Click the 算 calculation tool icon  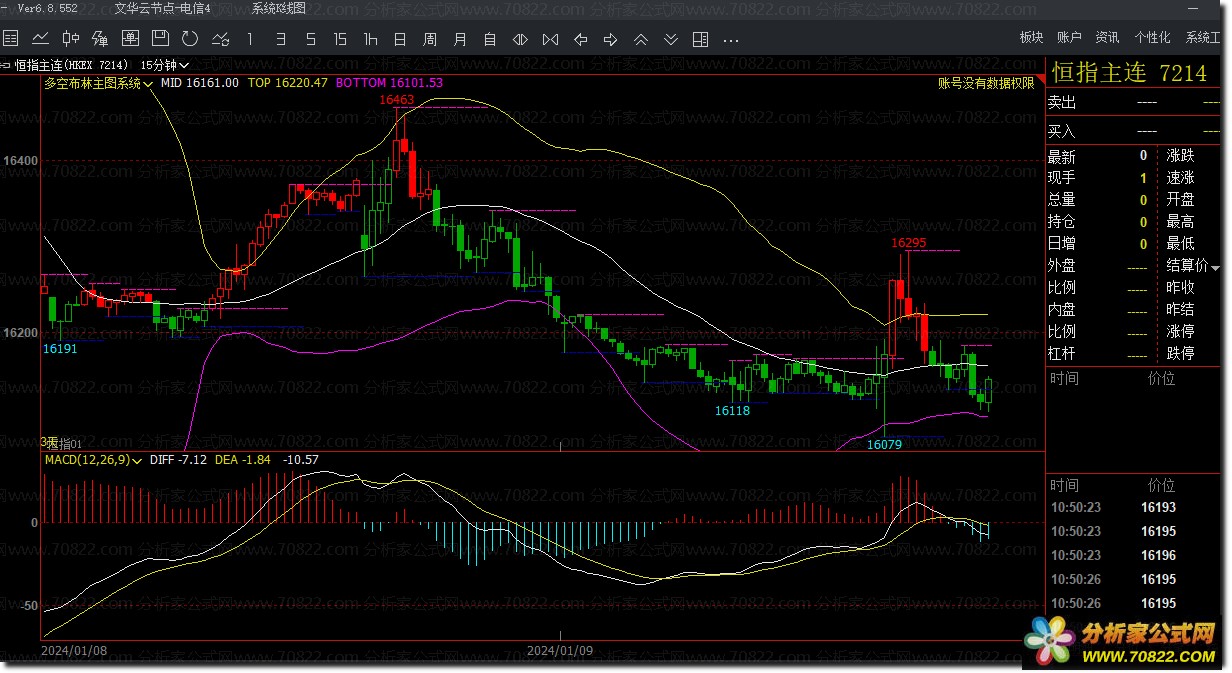point(100,39)
